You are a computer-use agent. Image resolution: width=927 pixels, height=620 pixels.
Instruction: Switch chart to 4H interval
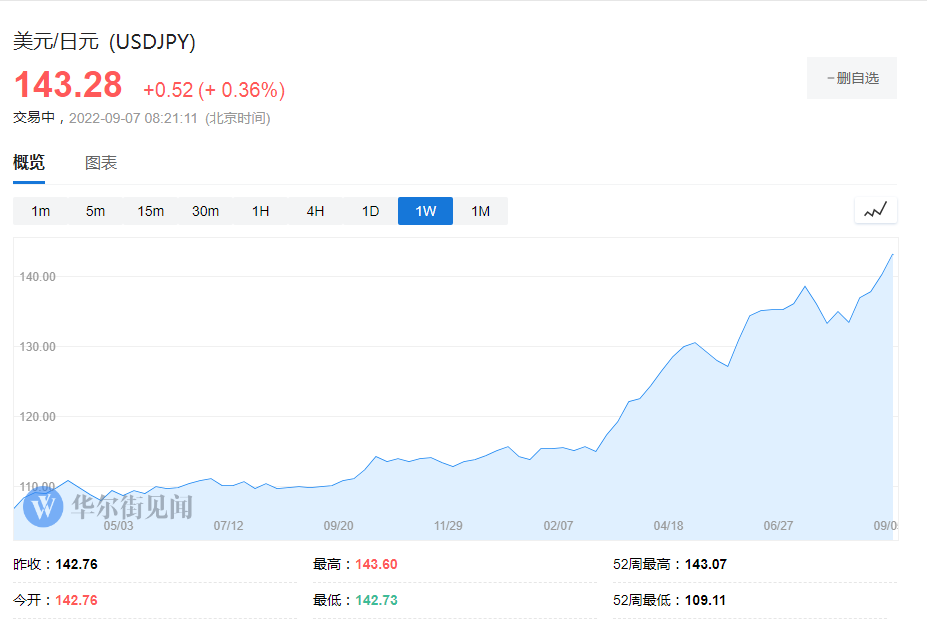[315, 211]
